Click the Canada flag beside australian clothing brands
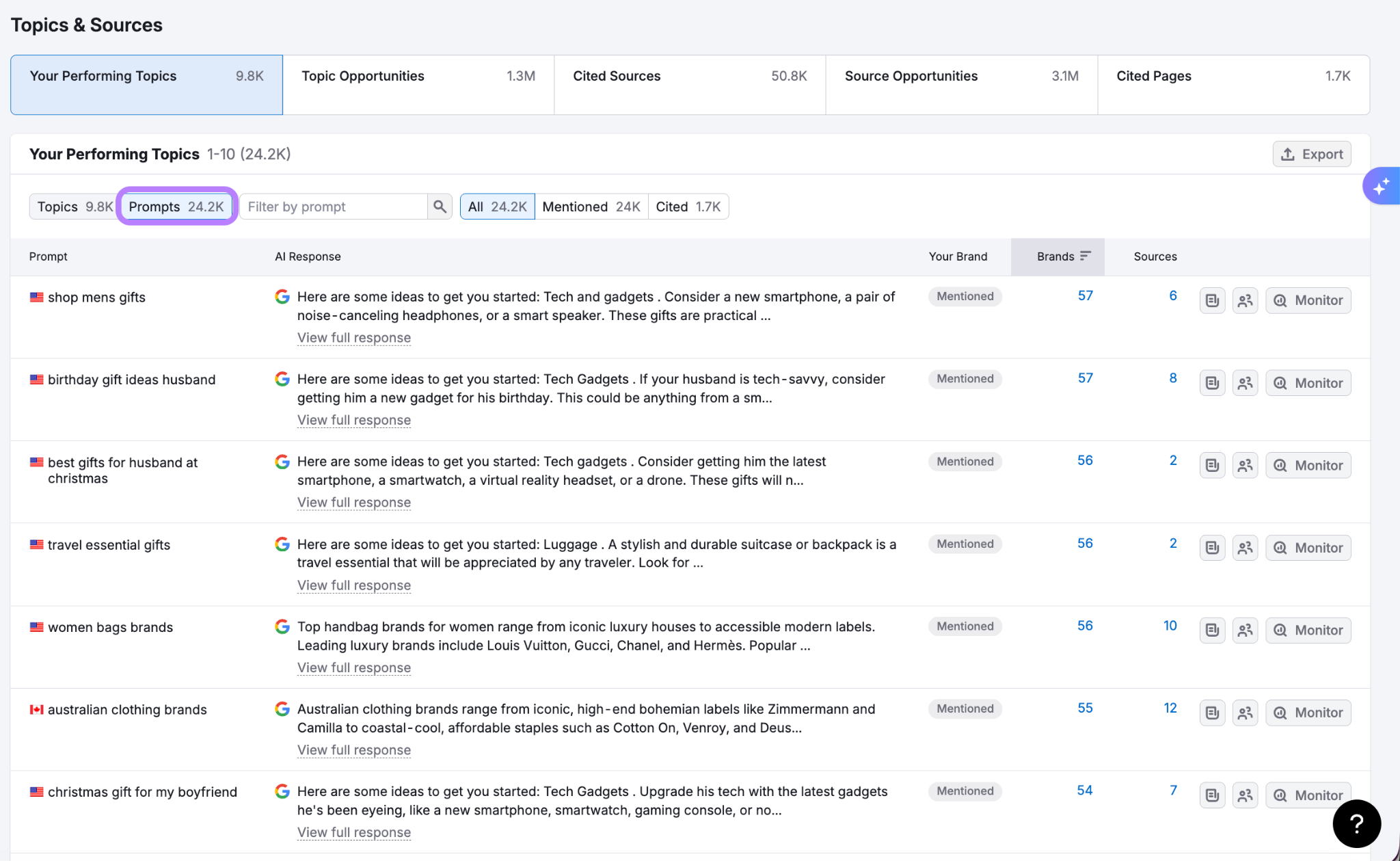1400x861 pixels. point(36,710)
